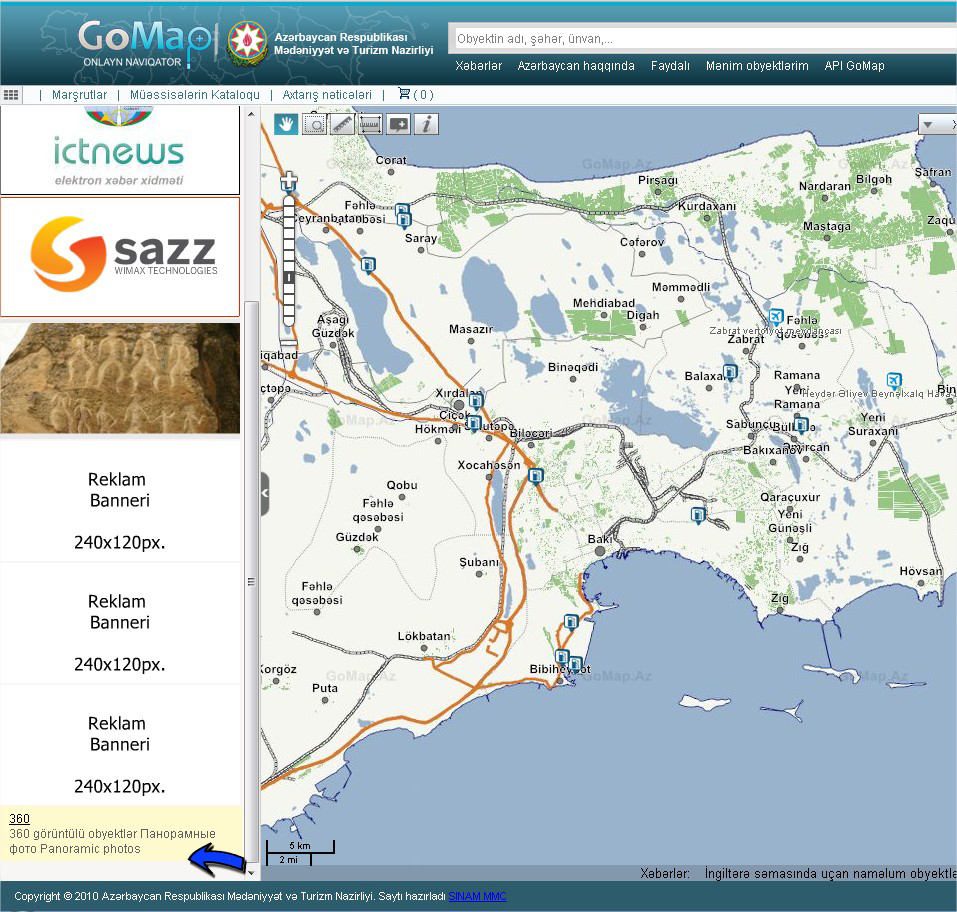
Task: Click the object search input field
Action: tap(700, 39)
